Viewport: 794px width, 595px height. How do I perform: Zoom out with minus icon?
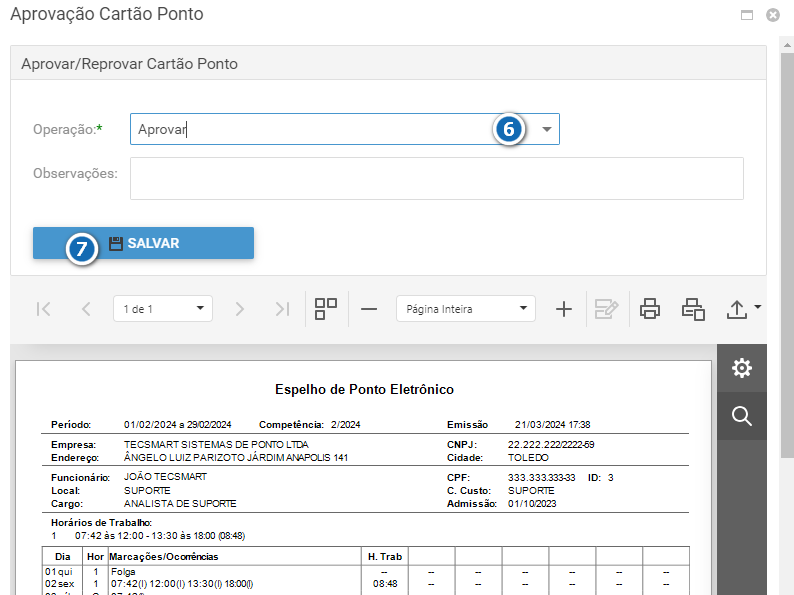[x=369, y=309]
